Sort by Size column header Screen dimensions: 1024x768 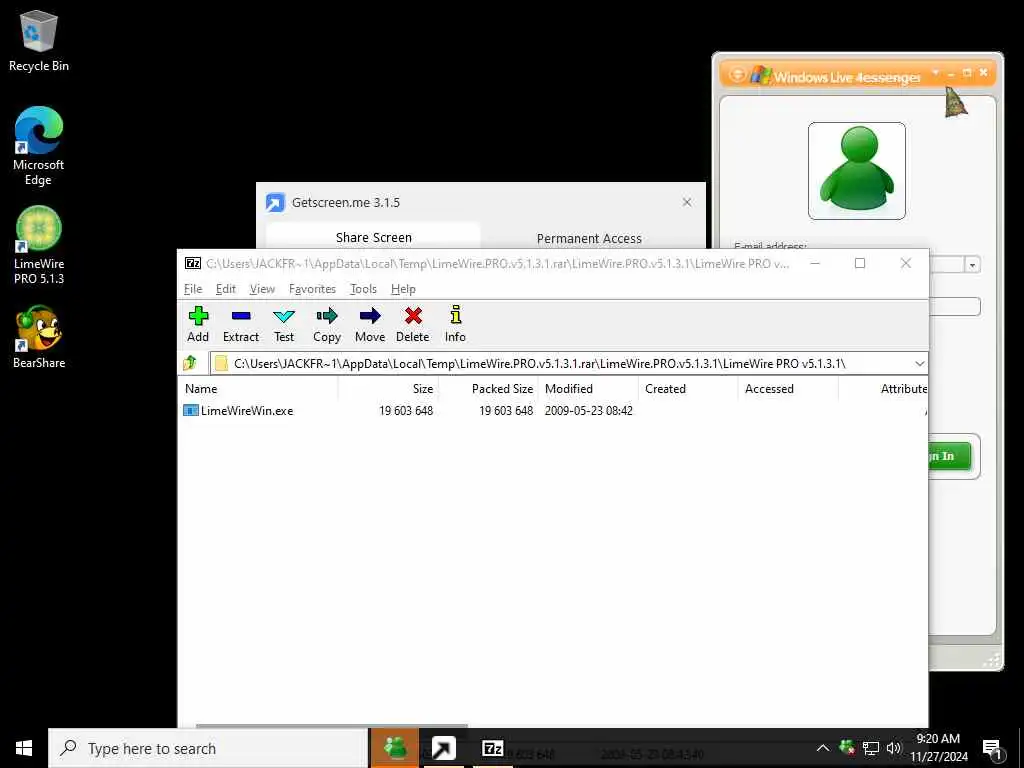click(389, 389)
